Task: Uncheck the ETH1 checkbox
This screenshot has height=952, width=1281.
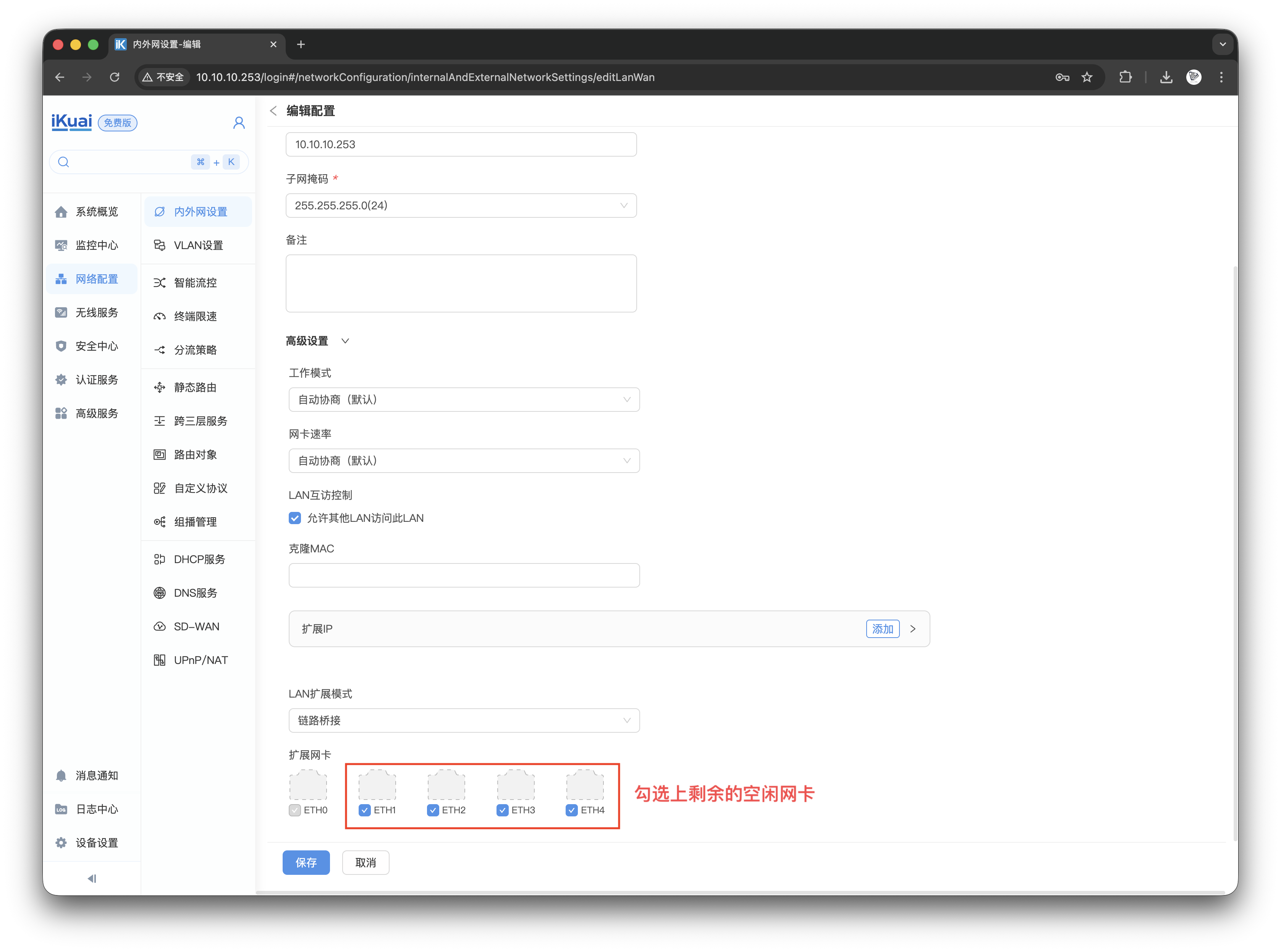Action: (365, 810)
